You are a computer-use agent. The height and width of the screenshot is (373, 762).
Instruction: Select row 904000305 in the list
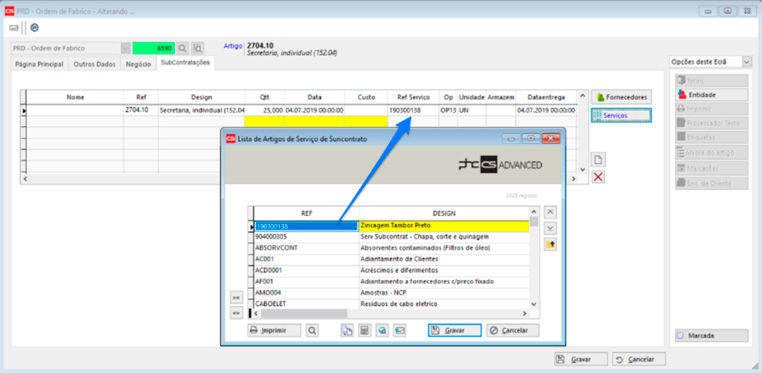(392, 237)
